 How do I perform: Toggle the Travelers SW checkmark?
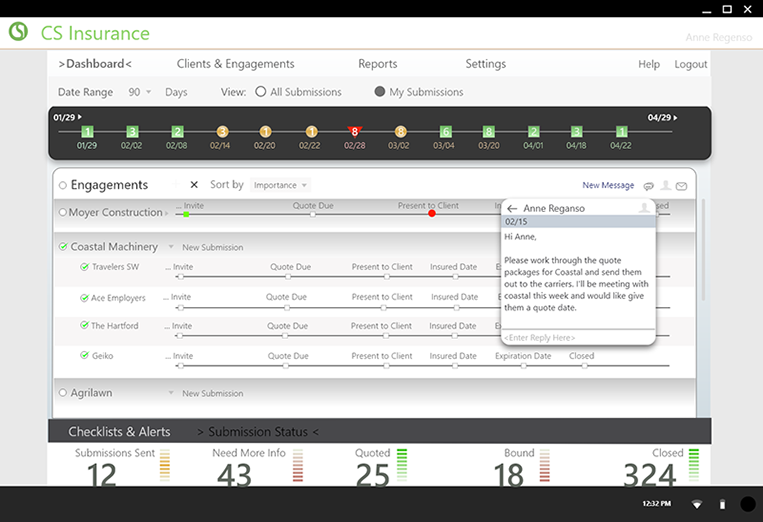pos(85,267)
